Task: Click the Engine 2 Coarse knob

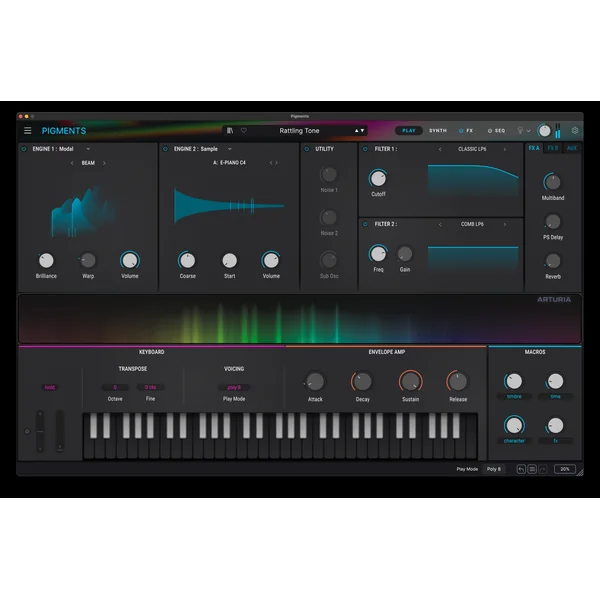Action: [187, 261]
